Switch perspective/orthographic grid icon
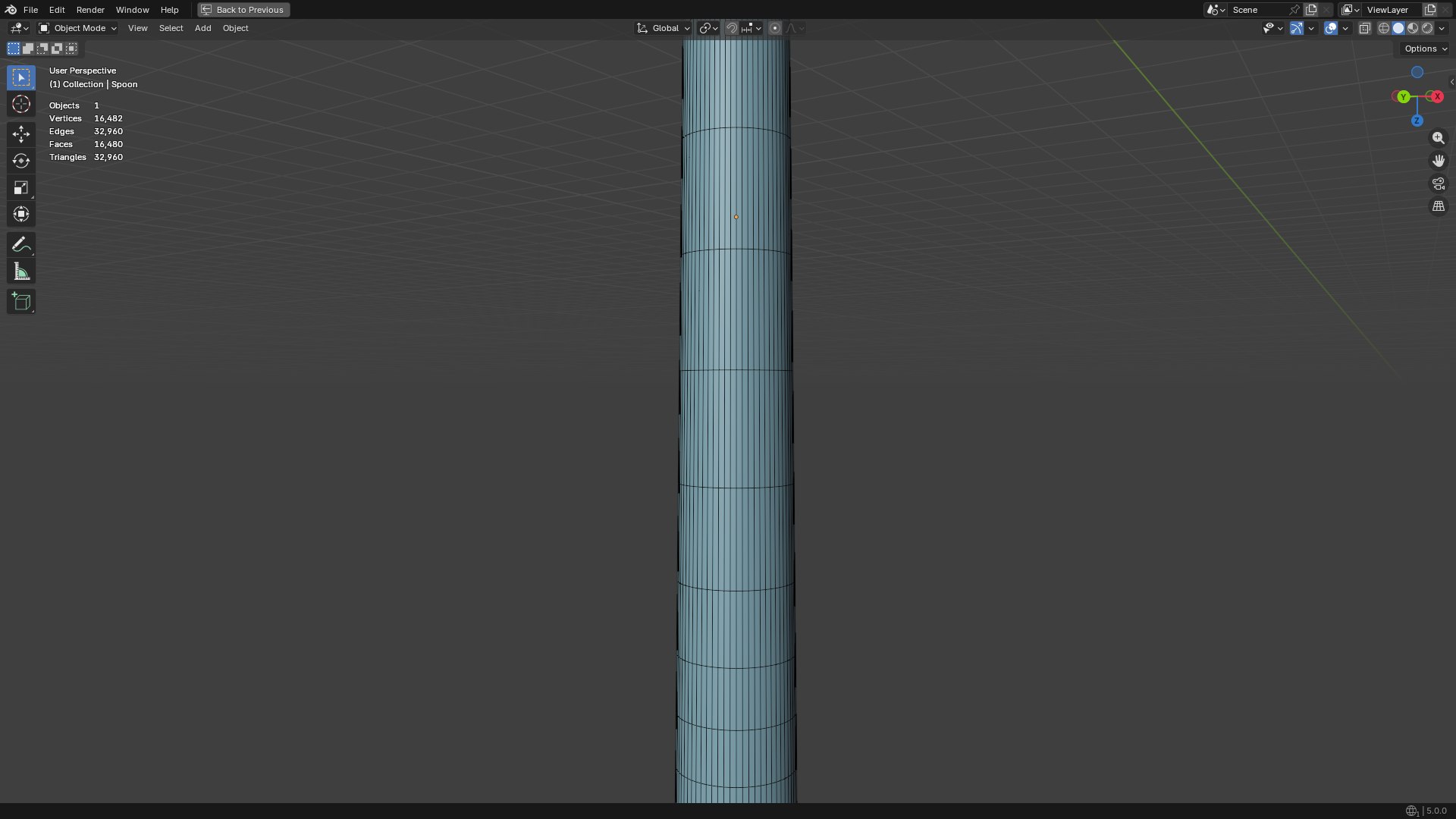 (1438, 206)
